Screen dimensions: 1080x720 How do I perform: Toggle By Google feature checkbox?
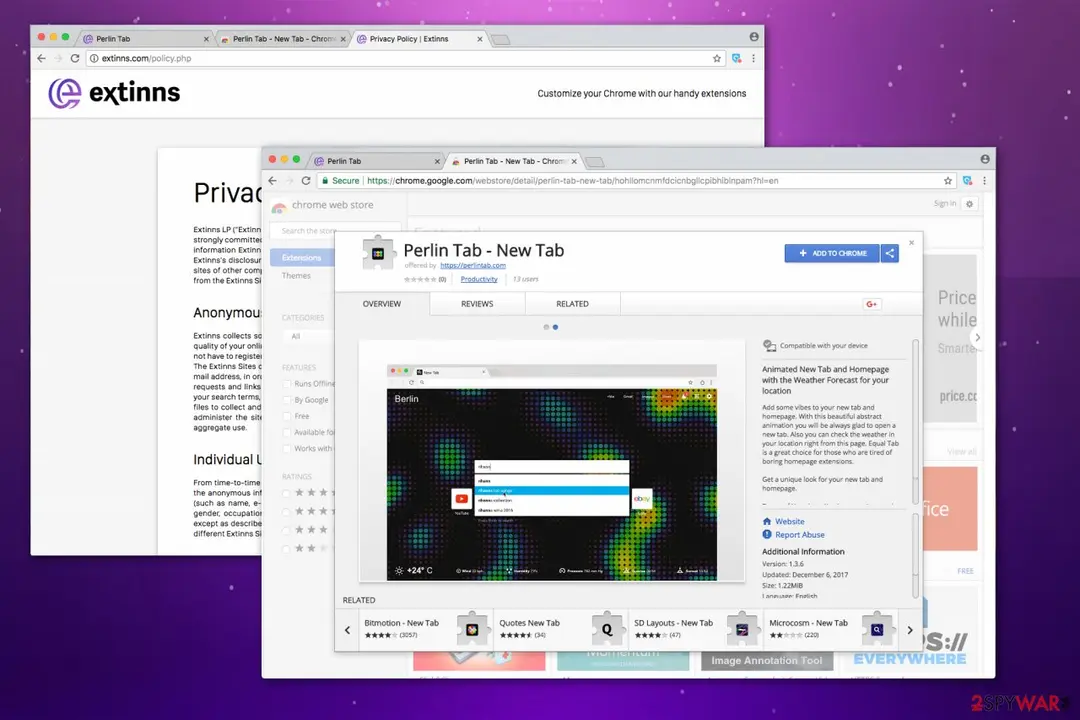(287, 400)
